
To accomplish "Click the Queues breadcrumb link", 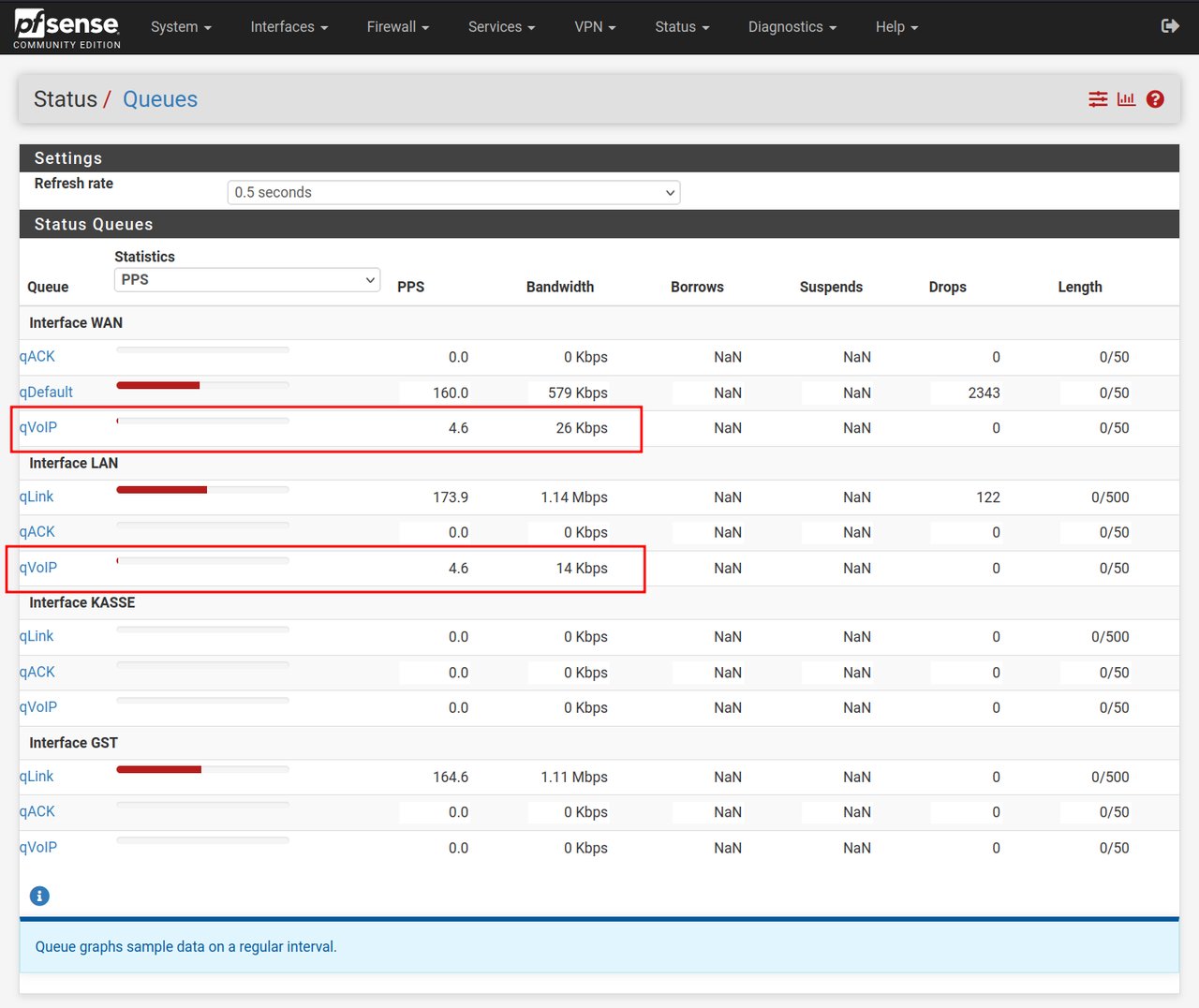I will click(160, 99).
